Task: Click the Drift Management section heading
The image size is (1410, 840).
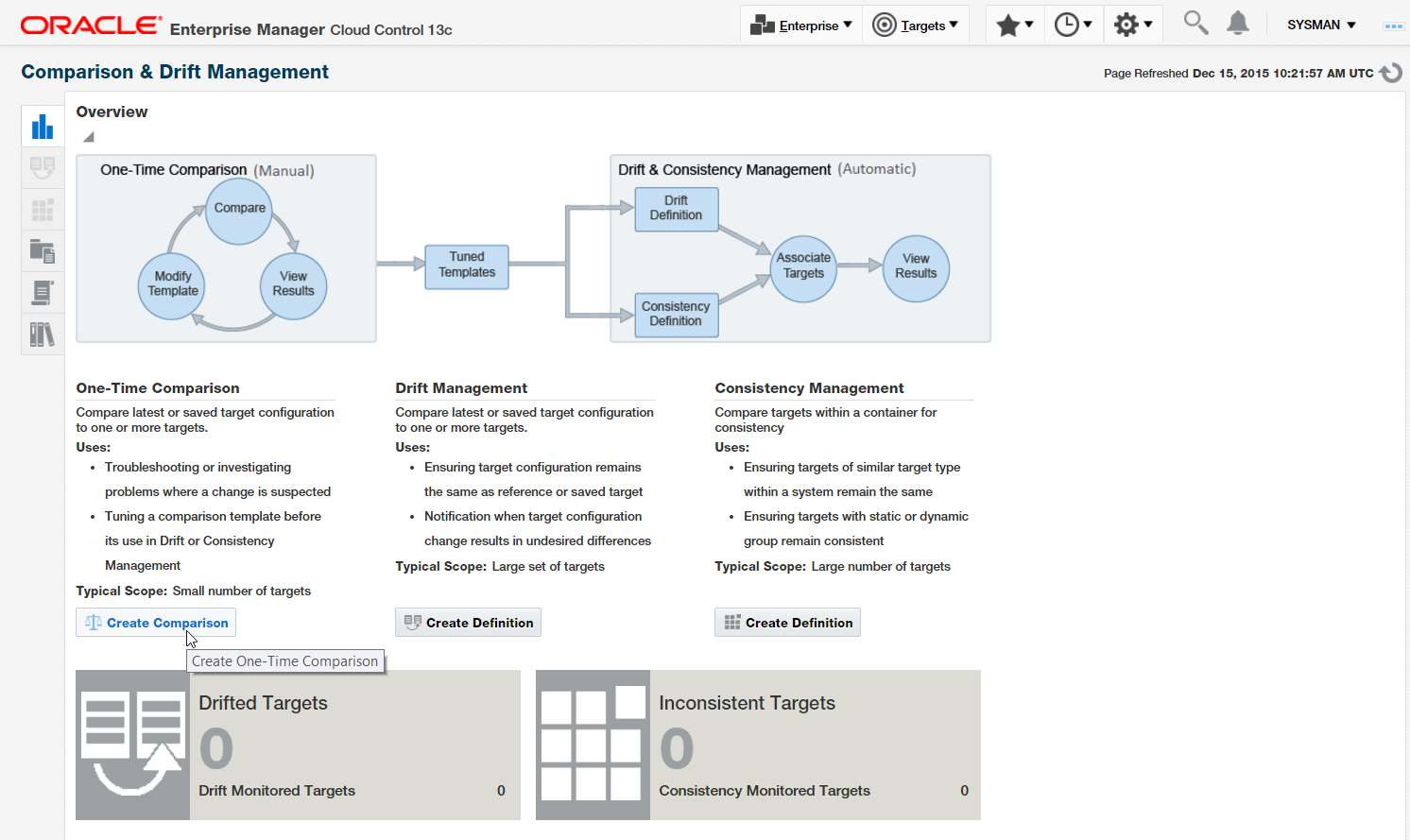Action: tap(461, 388)
